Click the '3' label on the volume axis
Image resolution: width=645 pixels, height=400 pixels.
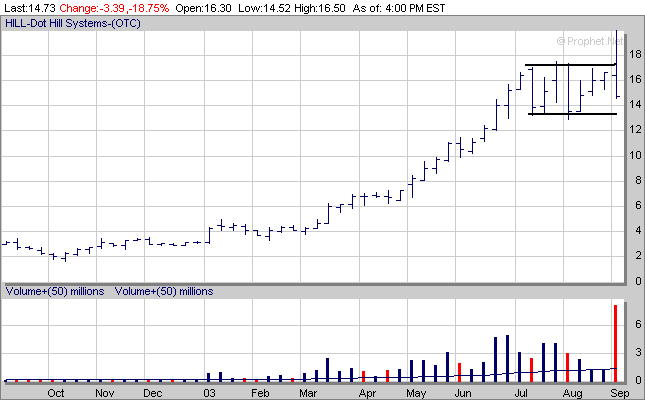click(x=638, y=352)
